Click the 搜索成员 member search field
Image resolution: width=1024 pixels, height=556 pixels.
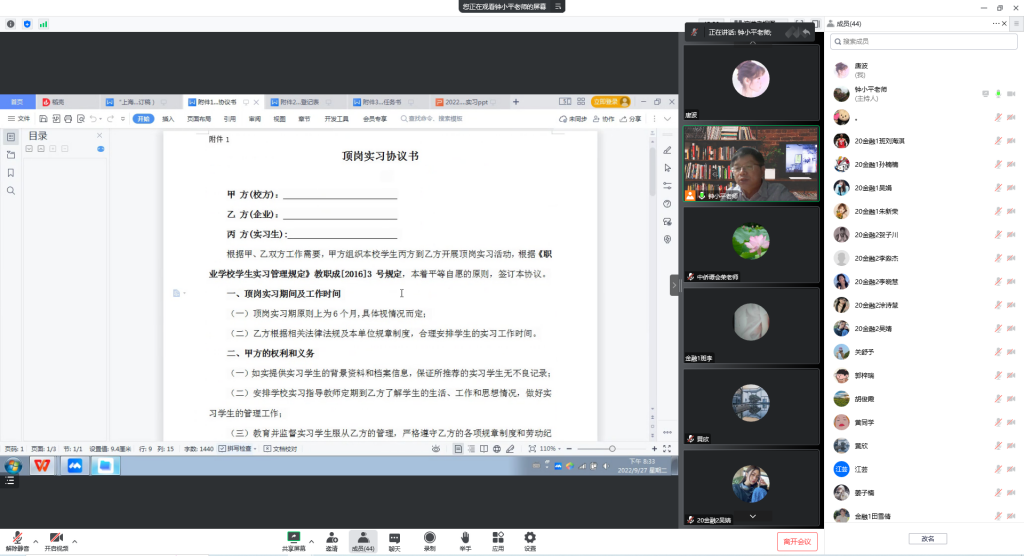tap(923, 41)
